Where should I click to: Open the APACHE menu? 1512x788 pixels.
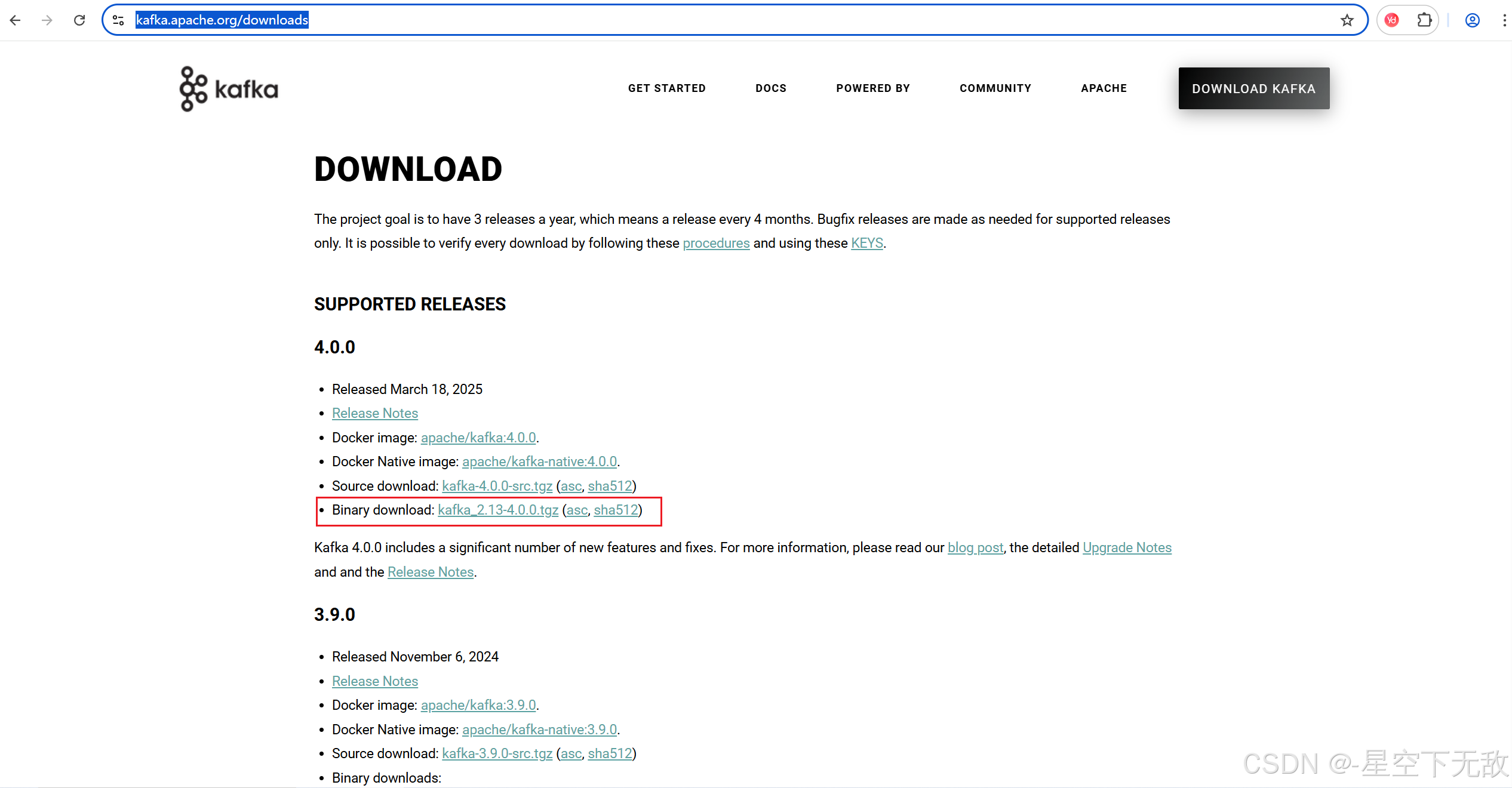[x=1103, y=88]
